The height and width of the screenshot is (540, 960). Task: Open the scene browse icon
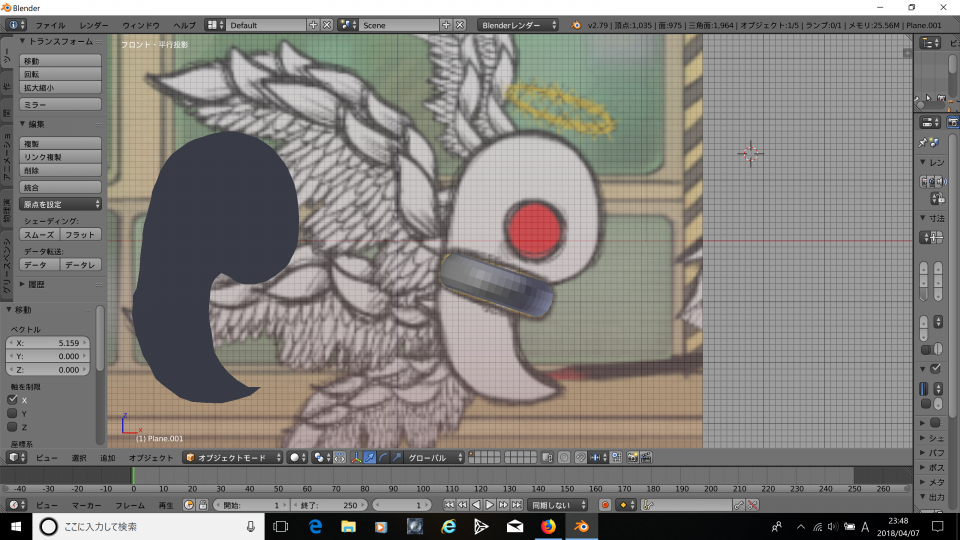tap(348, 25)
